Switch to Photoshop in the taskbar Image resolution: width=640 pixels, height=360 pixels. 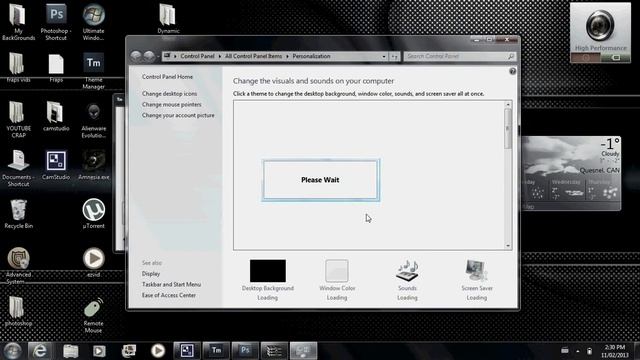tap(245, 351)
